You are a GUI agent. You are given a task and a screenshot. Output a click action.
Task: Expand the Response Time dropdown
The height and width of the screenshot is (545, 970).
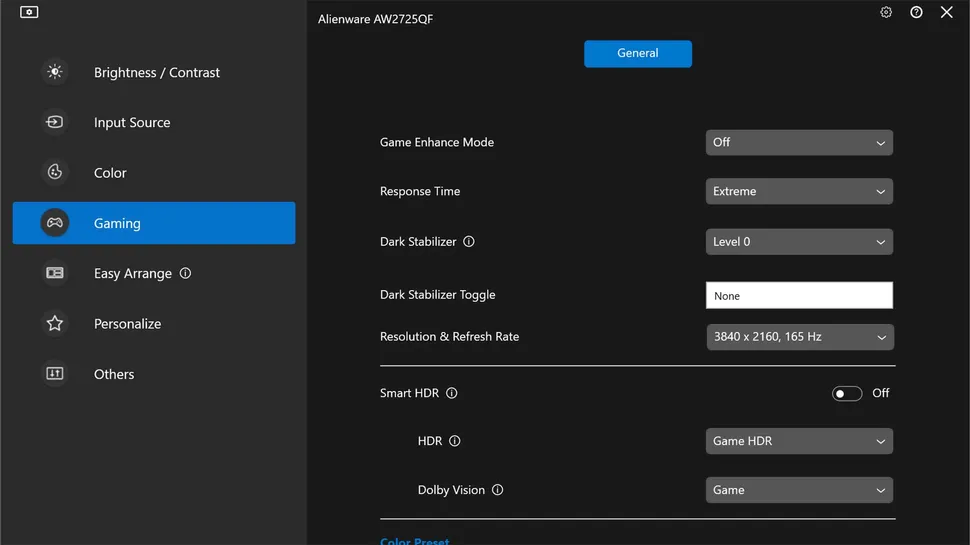tap(799, 191)
